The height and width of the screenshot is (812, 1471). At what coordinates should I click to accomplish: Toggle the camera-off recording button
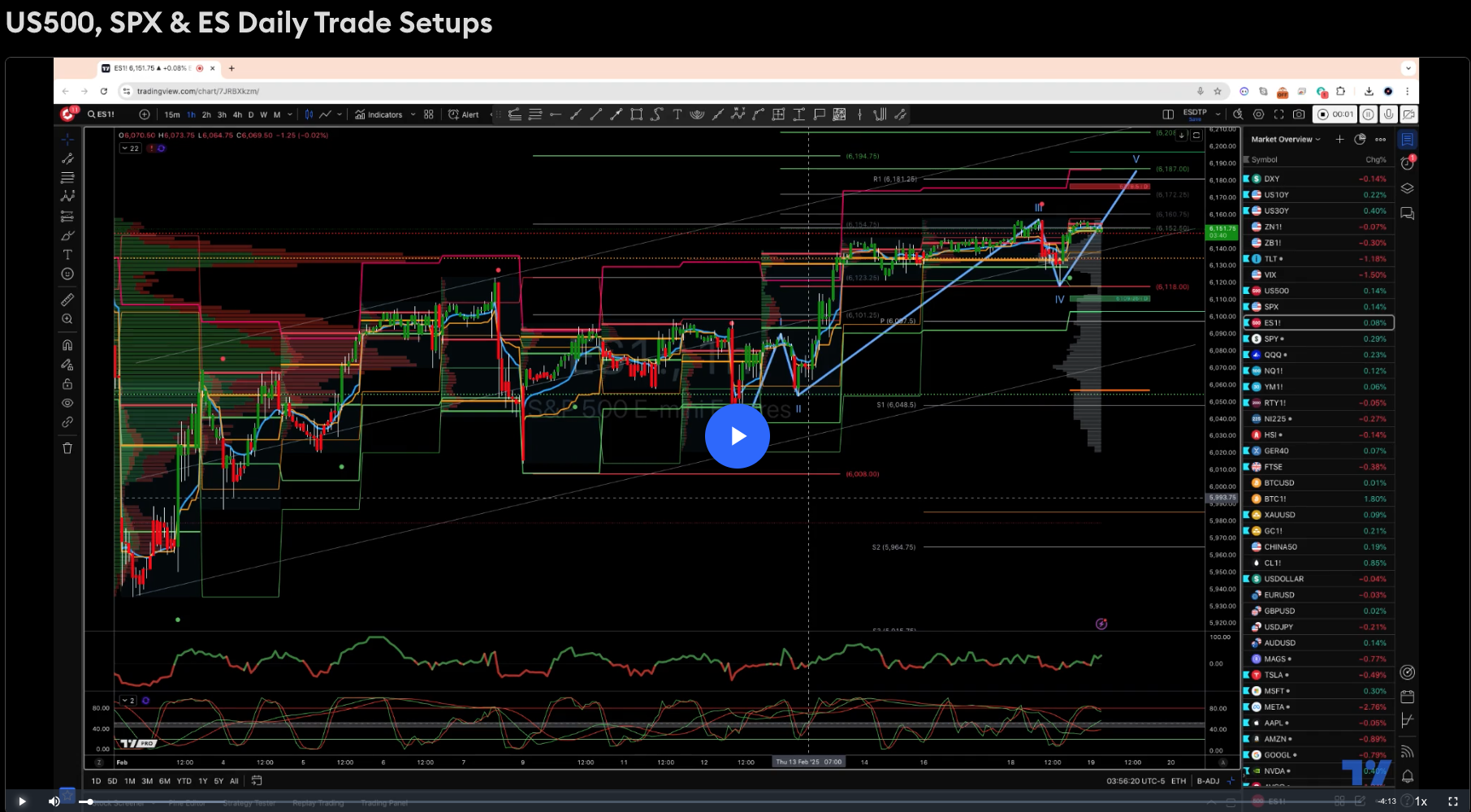click(1409, 114)
